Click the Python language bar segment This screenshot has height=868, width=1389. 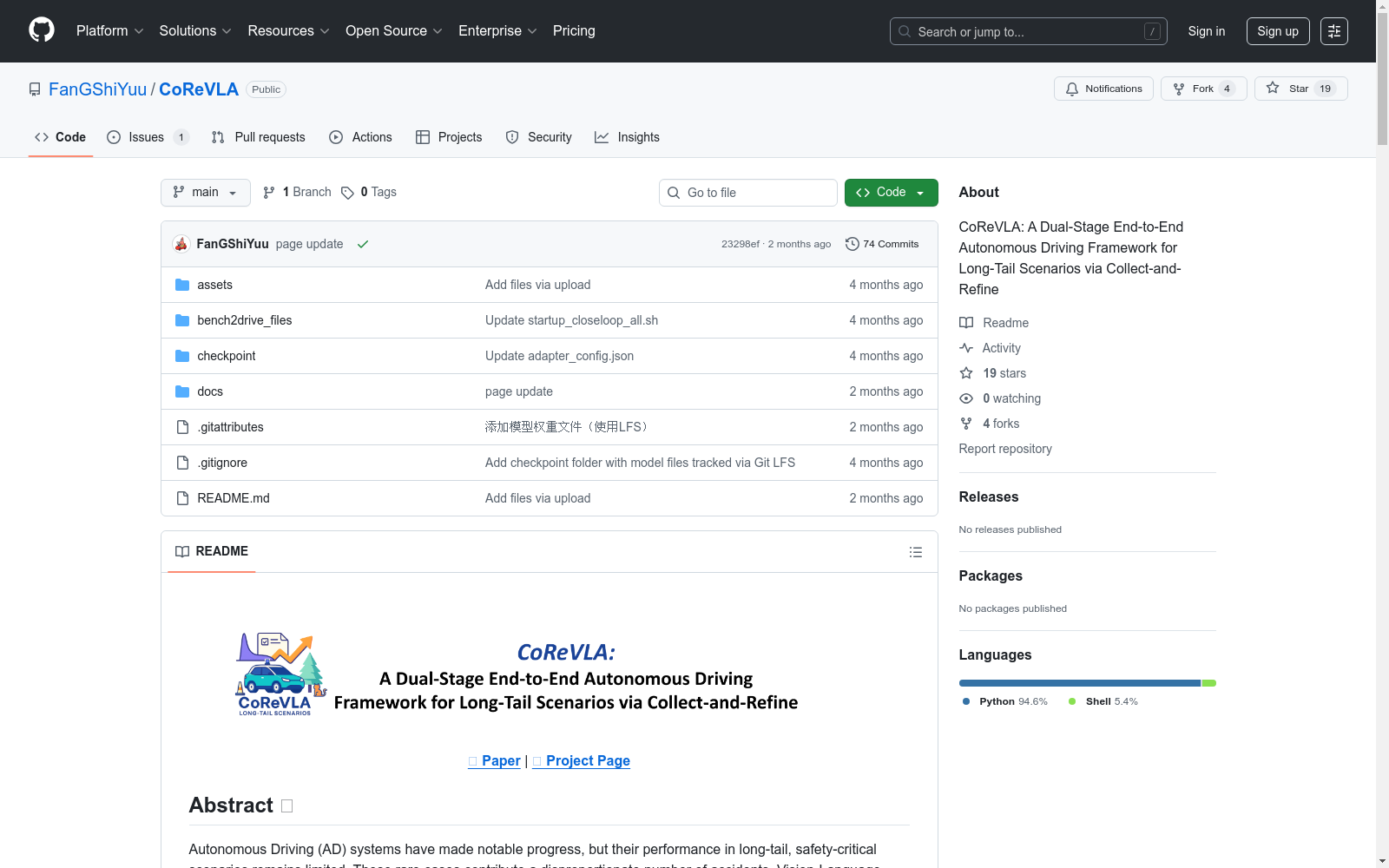pyautogui.click(x=1080, y=683)
